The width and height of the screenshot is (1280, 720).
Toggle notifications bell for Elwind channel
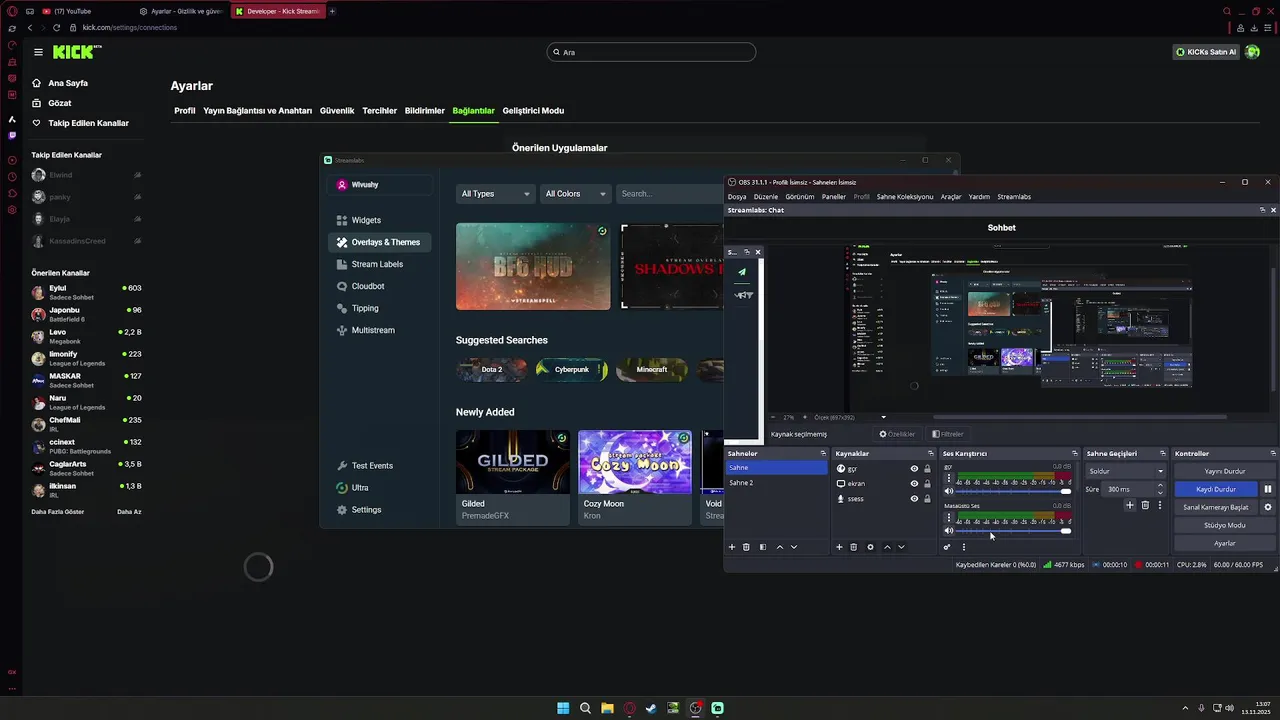pos(137,175)
